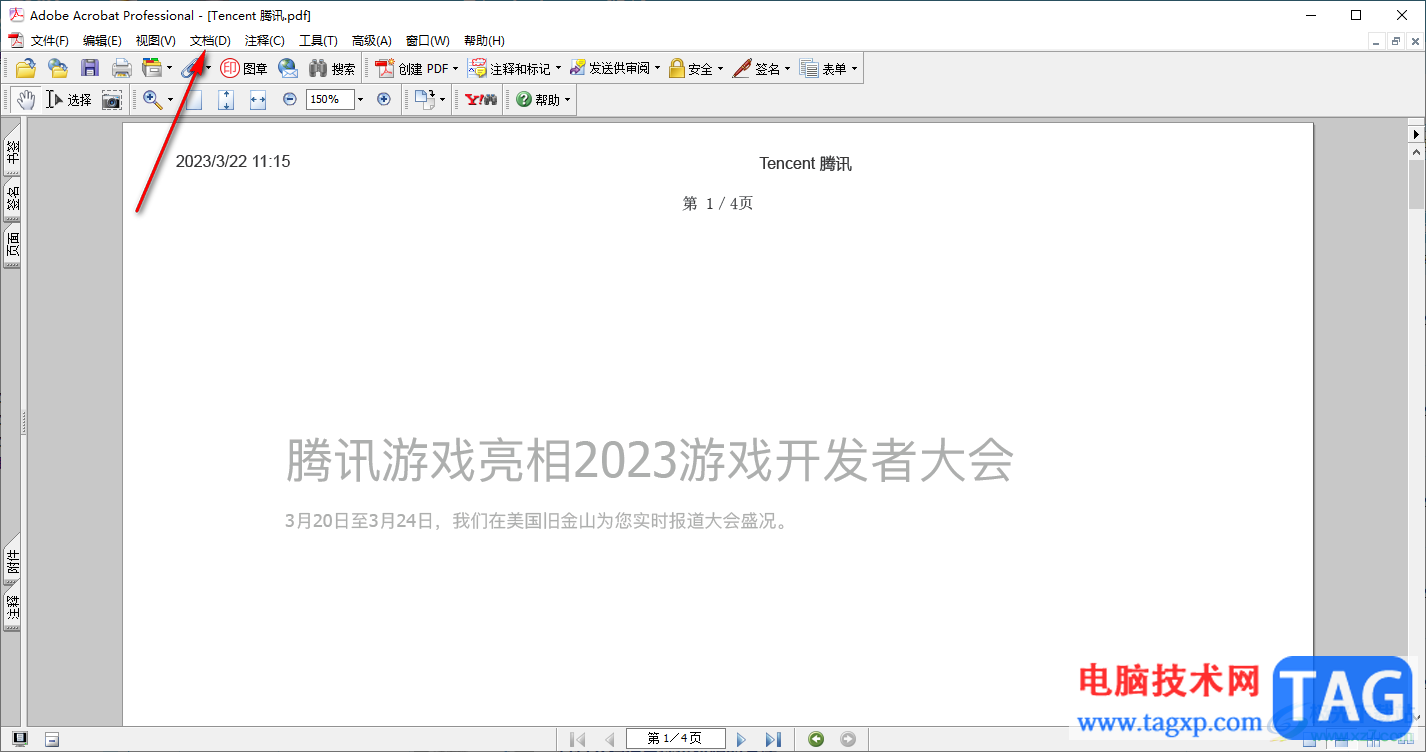Open the 注释(C) menu

point(265,40)
